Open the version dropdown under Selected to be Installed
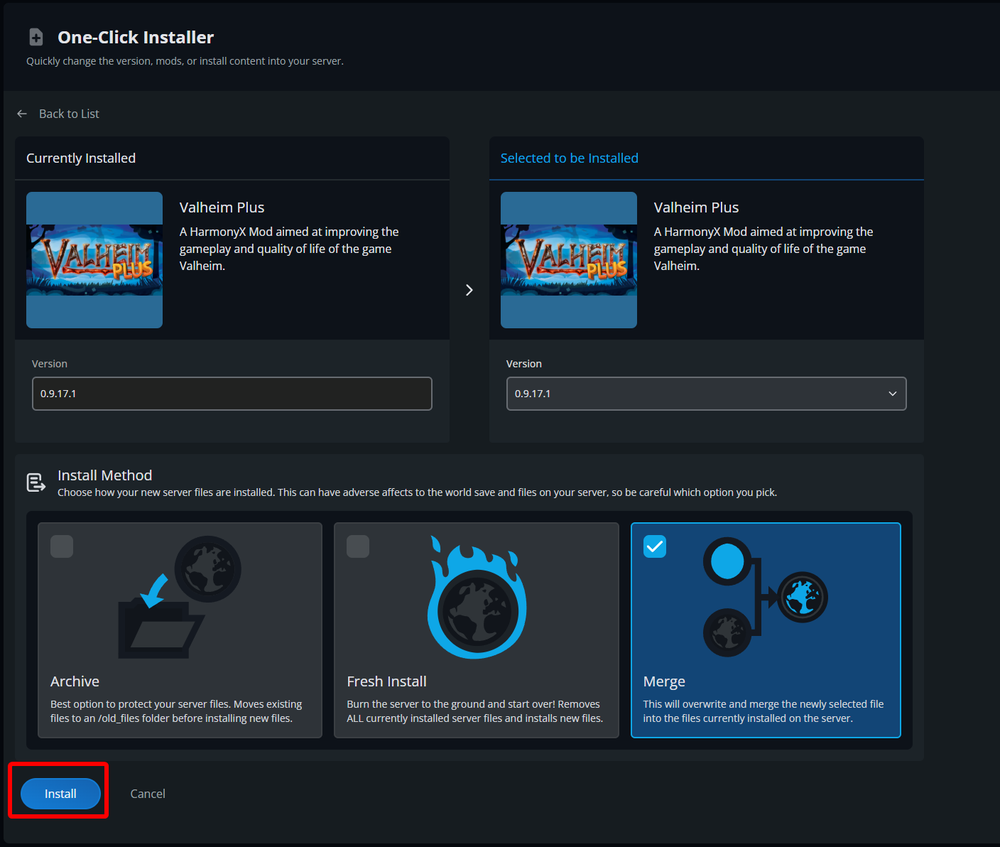The image size is (1000, 847). point(706,394)
